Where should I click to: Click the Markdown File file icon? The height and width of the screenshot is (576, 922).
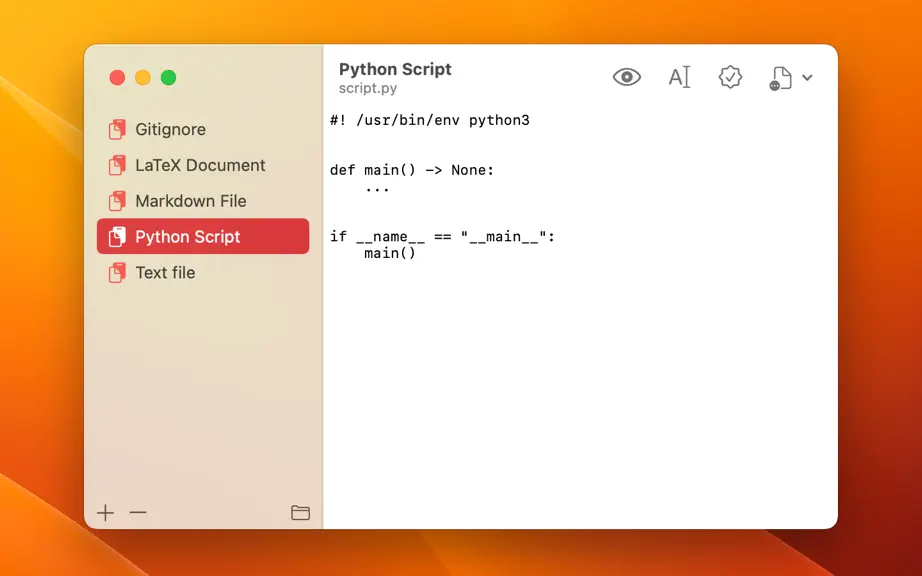click(x=117, y=201)
